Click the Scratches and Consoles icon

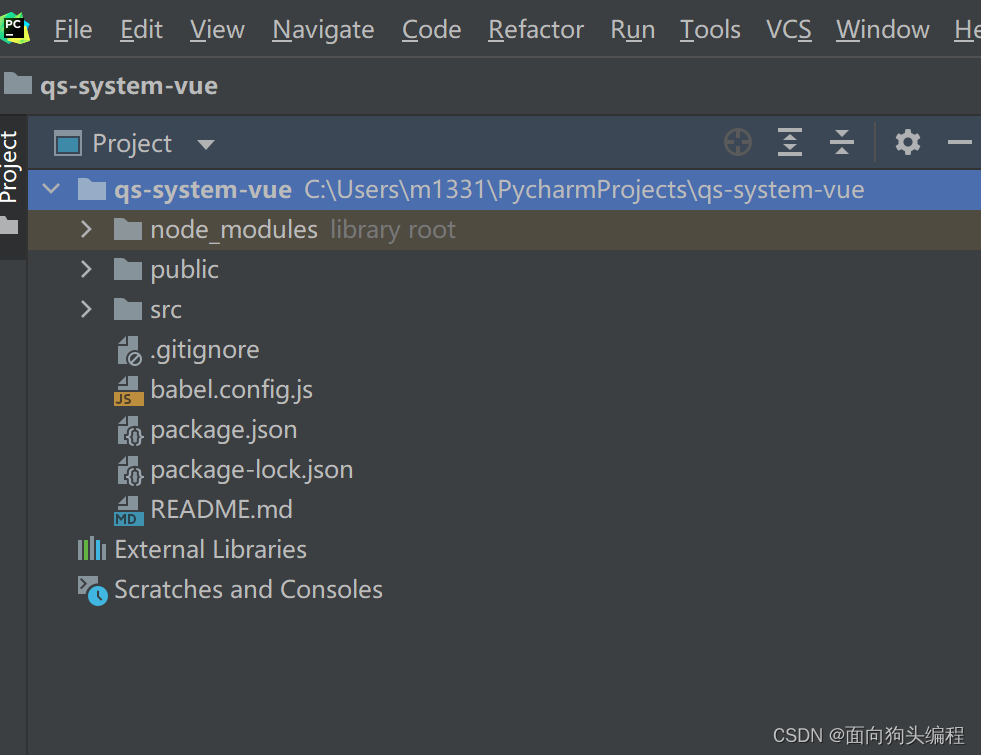tap(92, 590)
